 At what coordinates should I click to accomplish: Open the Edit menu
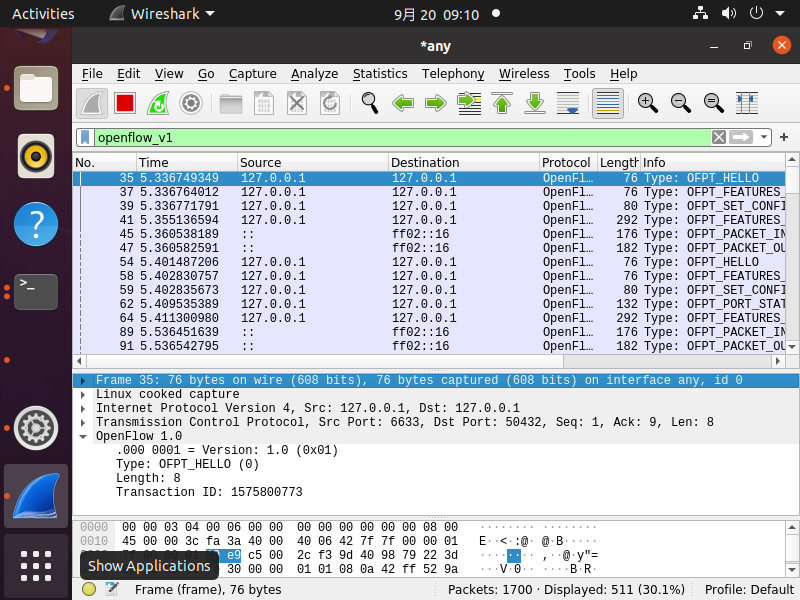pyautogui.click(x=129, y=74)
